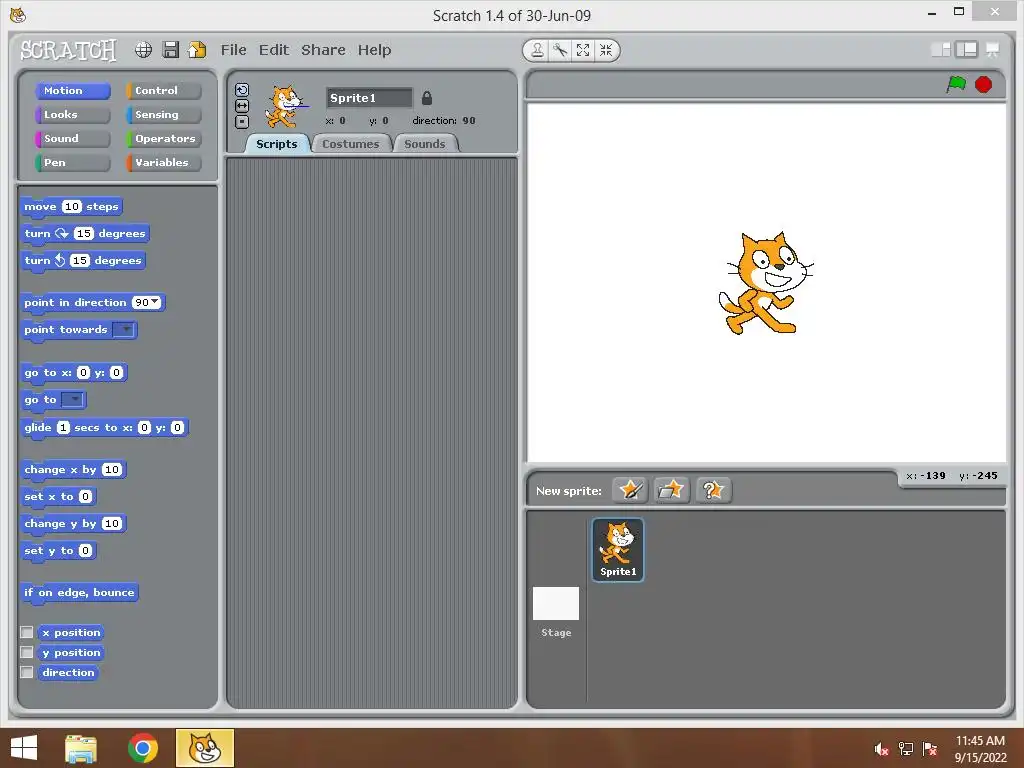Click the glide secs value field
Image resolution: width=1024 pixels, height=768 pixels.
[63, 428]
